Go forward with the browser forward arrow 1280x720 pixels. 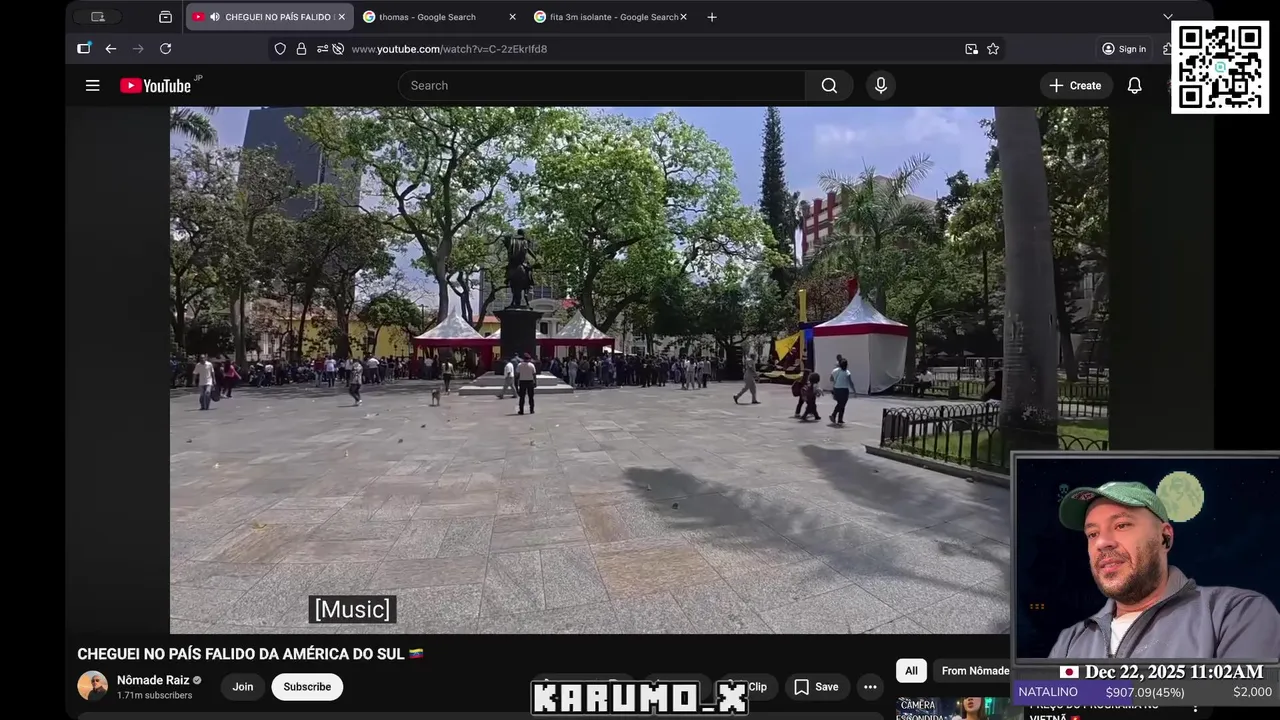(x=138, y=49)
